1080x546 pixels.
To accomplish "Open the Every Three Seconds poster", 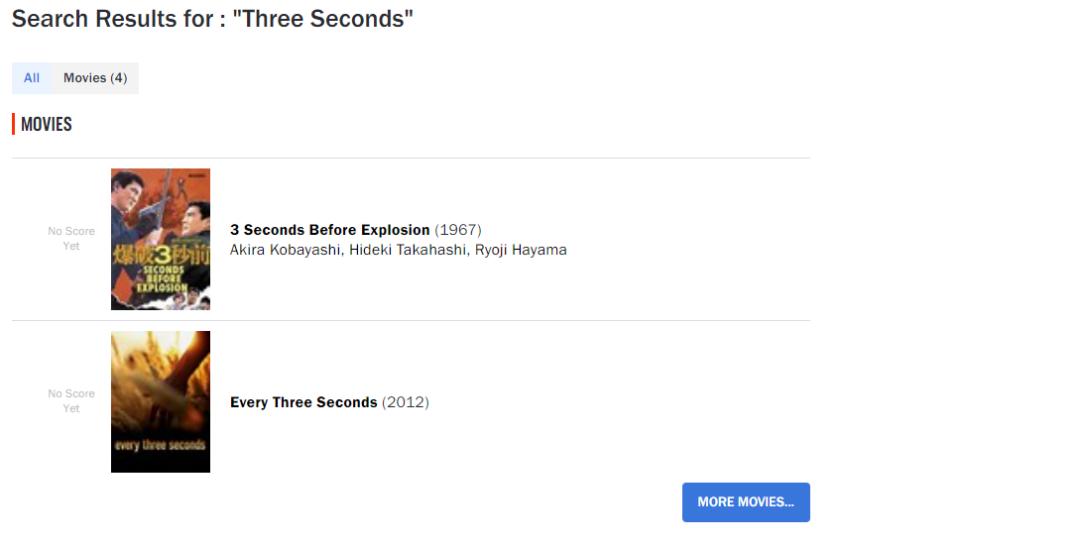I will pos(160,401).
